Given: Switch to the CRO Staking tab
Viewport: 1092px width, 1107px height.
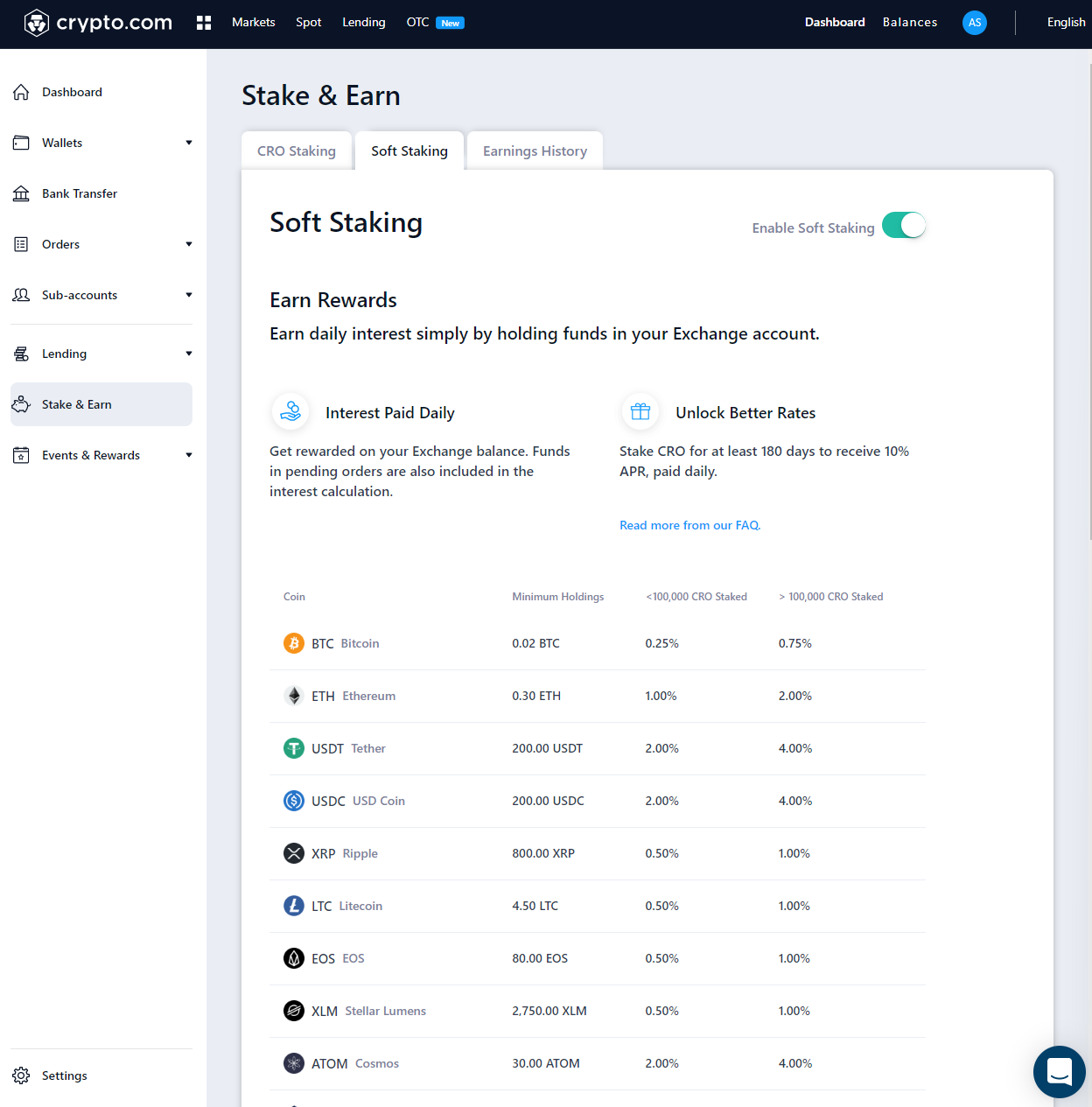Looking at the screenshot, I should click(297, 151).
